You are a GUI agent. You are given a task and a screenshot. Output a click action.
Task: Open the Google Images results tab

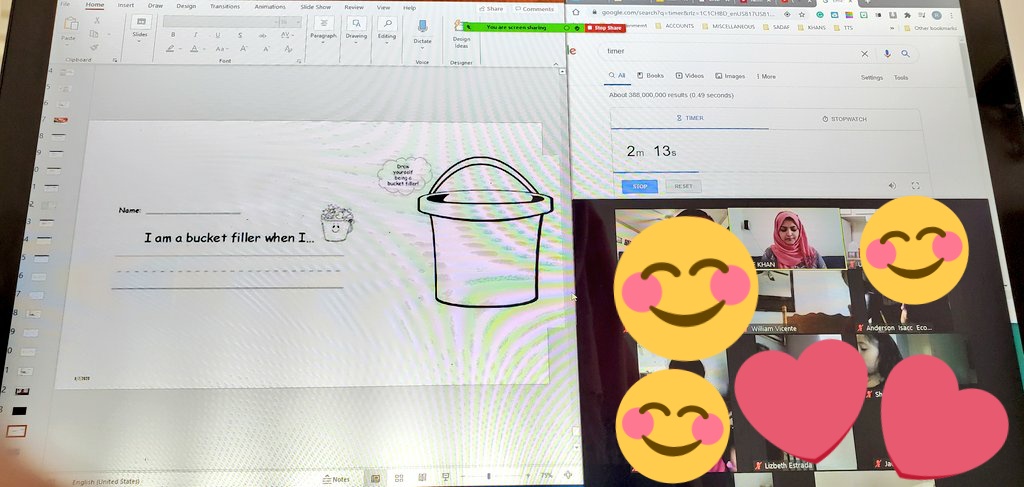[730, 76]
